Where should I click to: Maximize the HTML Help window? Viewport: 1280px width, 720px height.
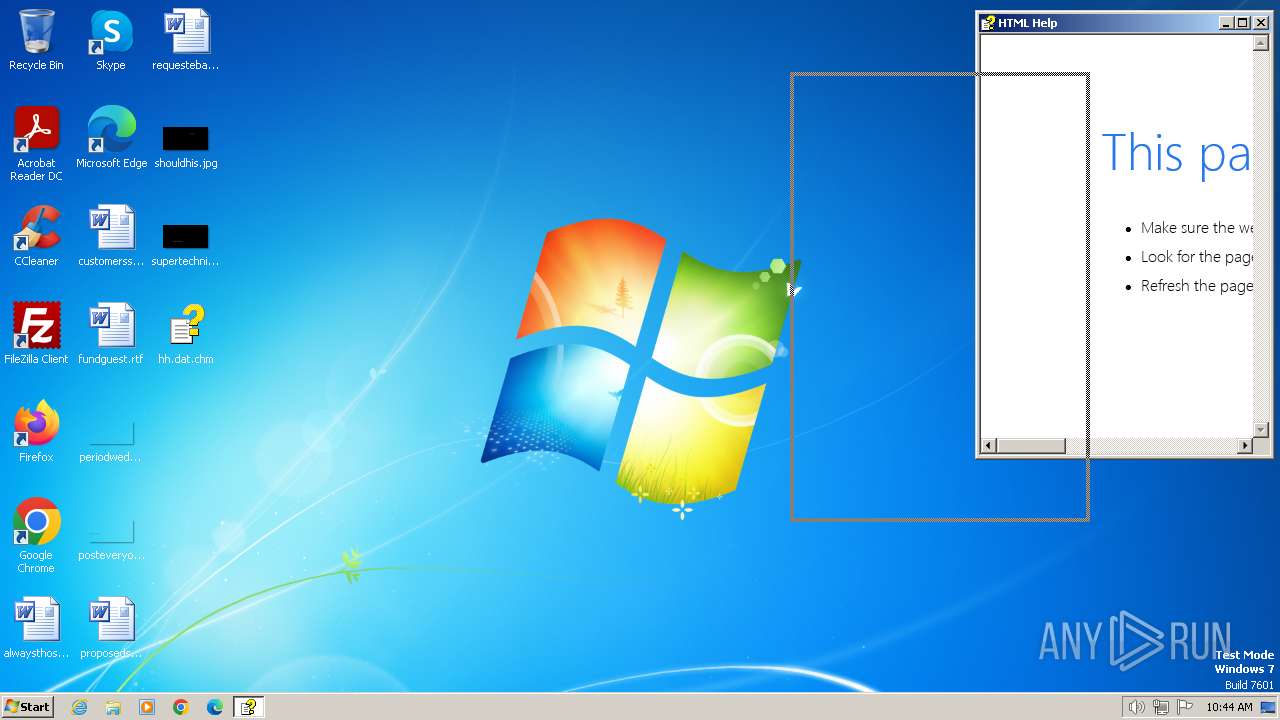(x=1243, y=23)
